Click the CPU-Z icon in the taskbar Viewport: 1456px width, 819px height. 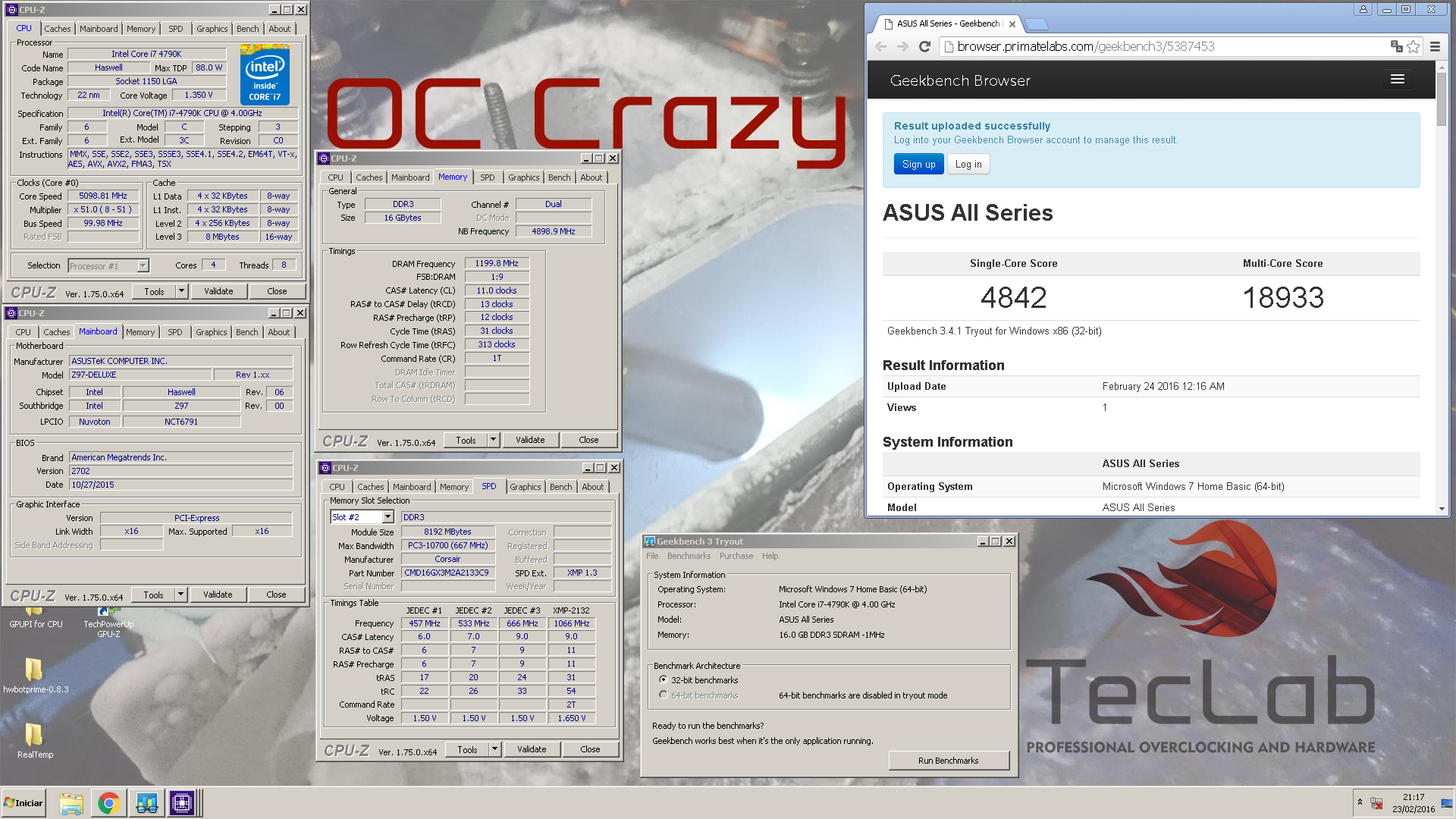[x=182, y=803]
